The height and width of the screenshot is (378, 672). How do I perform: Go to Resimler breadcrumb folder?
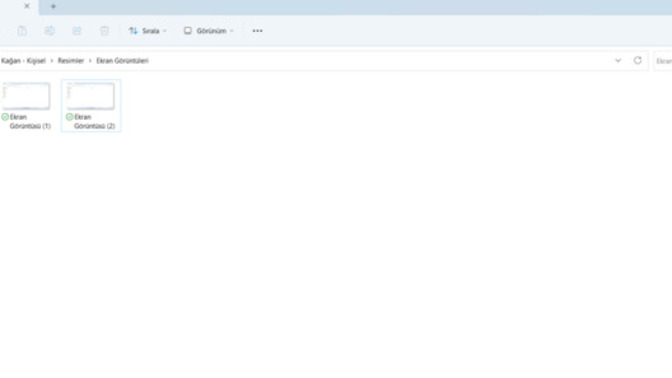[71, 61]
